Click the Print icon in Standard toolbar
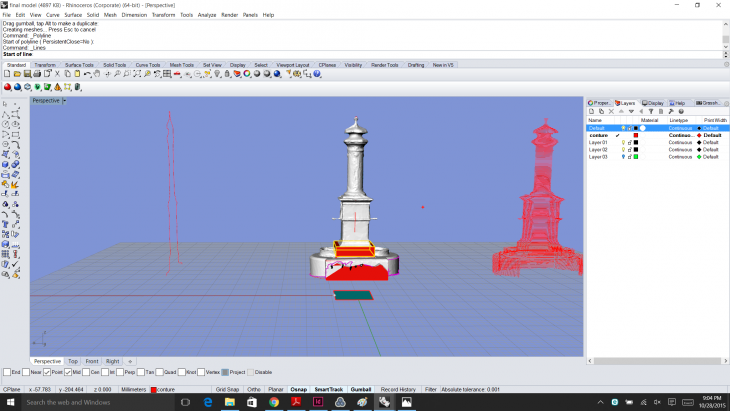Screen dimensions: 730x411 coord(37,74)
